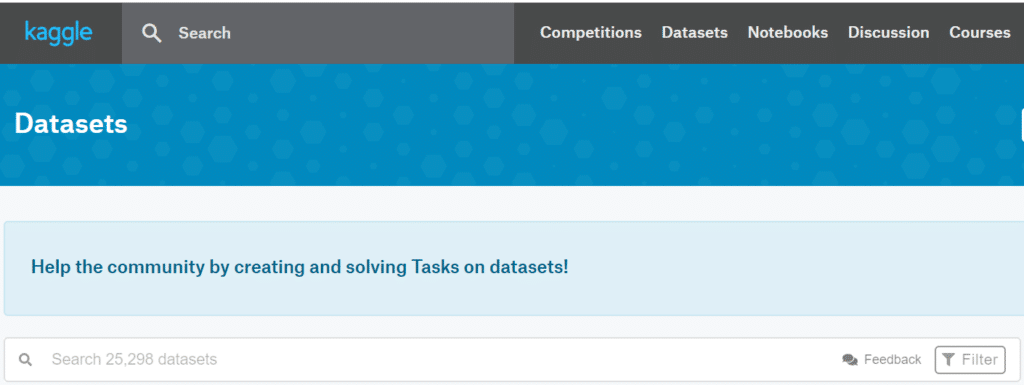This screenshot has width=1024, height=385.
Task: Click the funnel icon in Filter button
Action: coord(949,360)
